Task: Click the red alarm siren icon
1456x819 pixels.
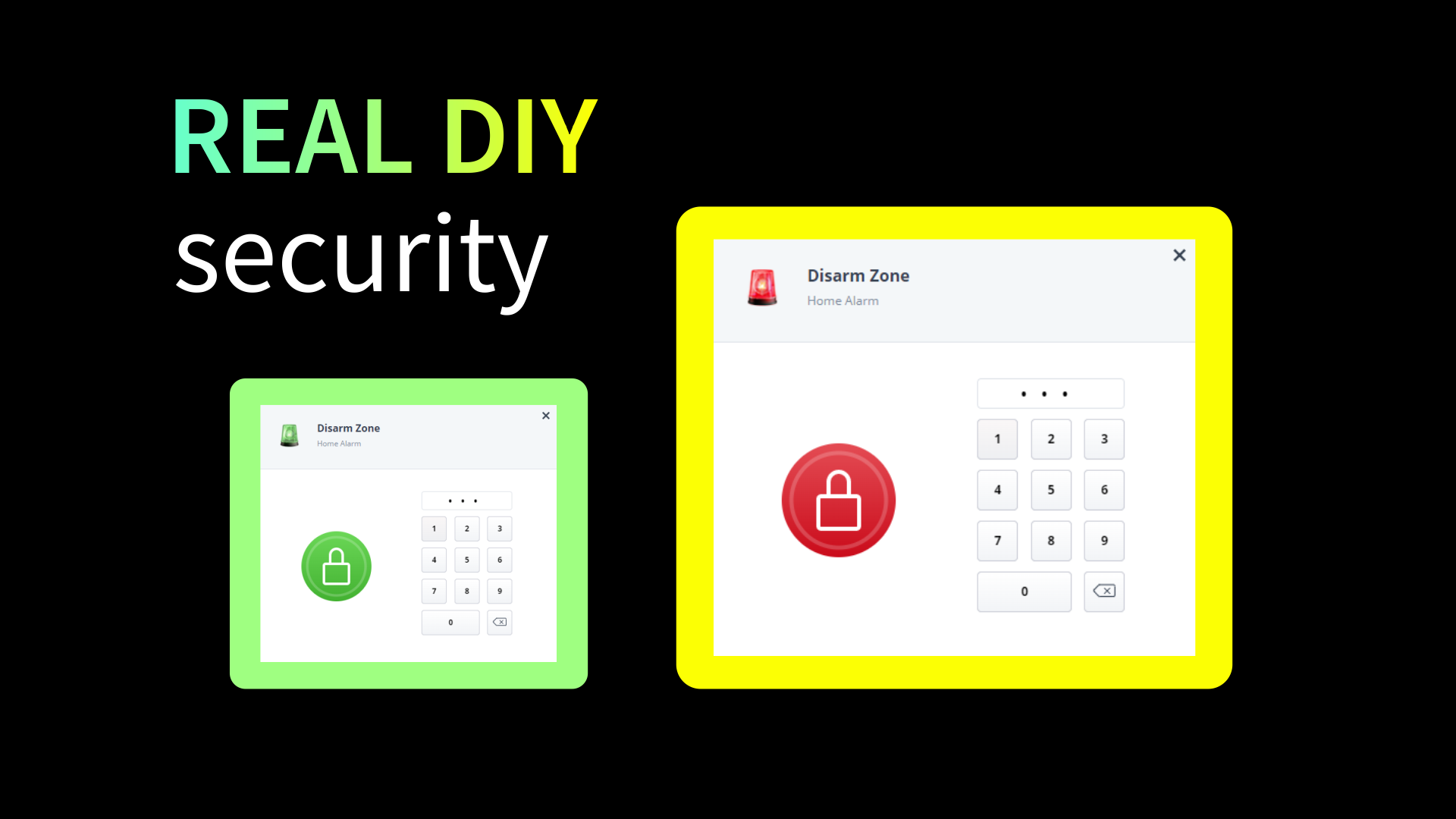Action: pos(762,285)
